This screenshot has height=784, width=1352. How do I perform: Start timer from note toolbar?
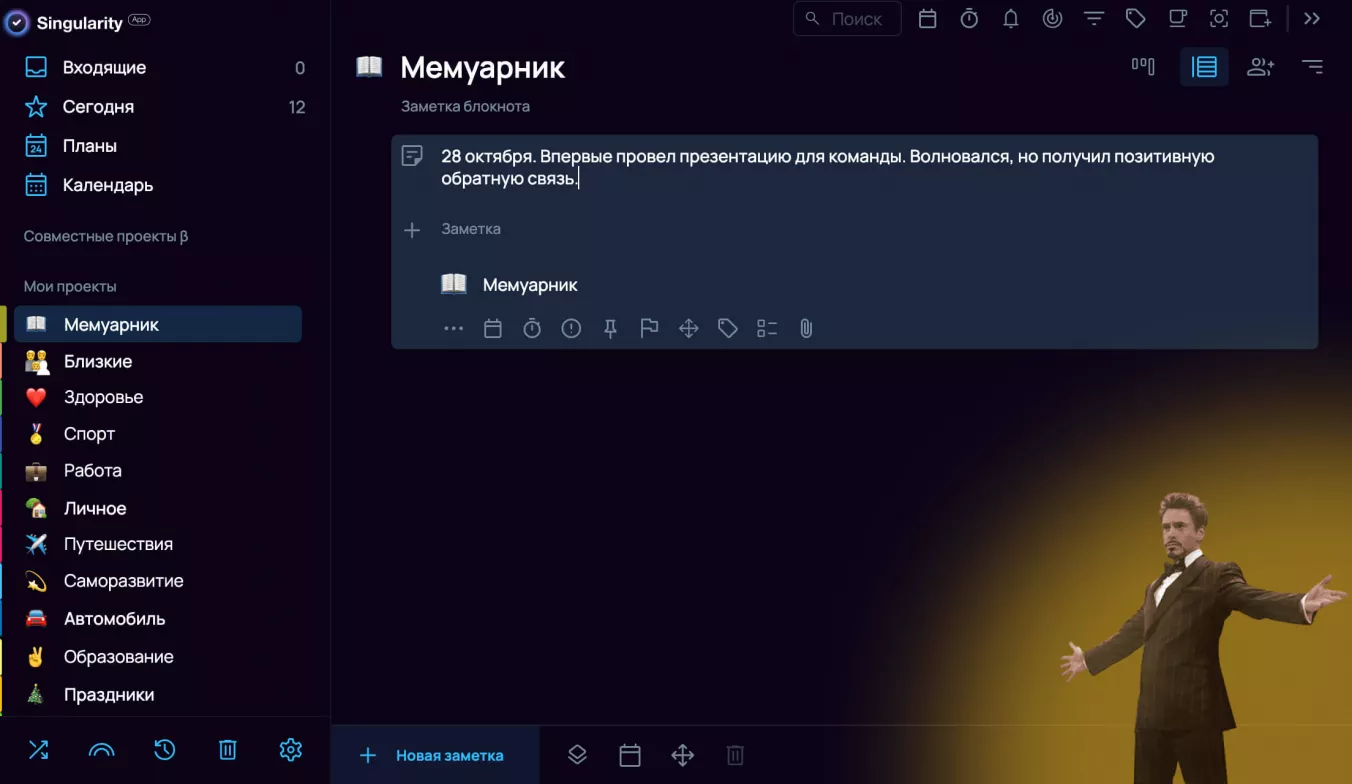tap(532, 328)
